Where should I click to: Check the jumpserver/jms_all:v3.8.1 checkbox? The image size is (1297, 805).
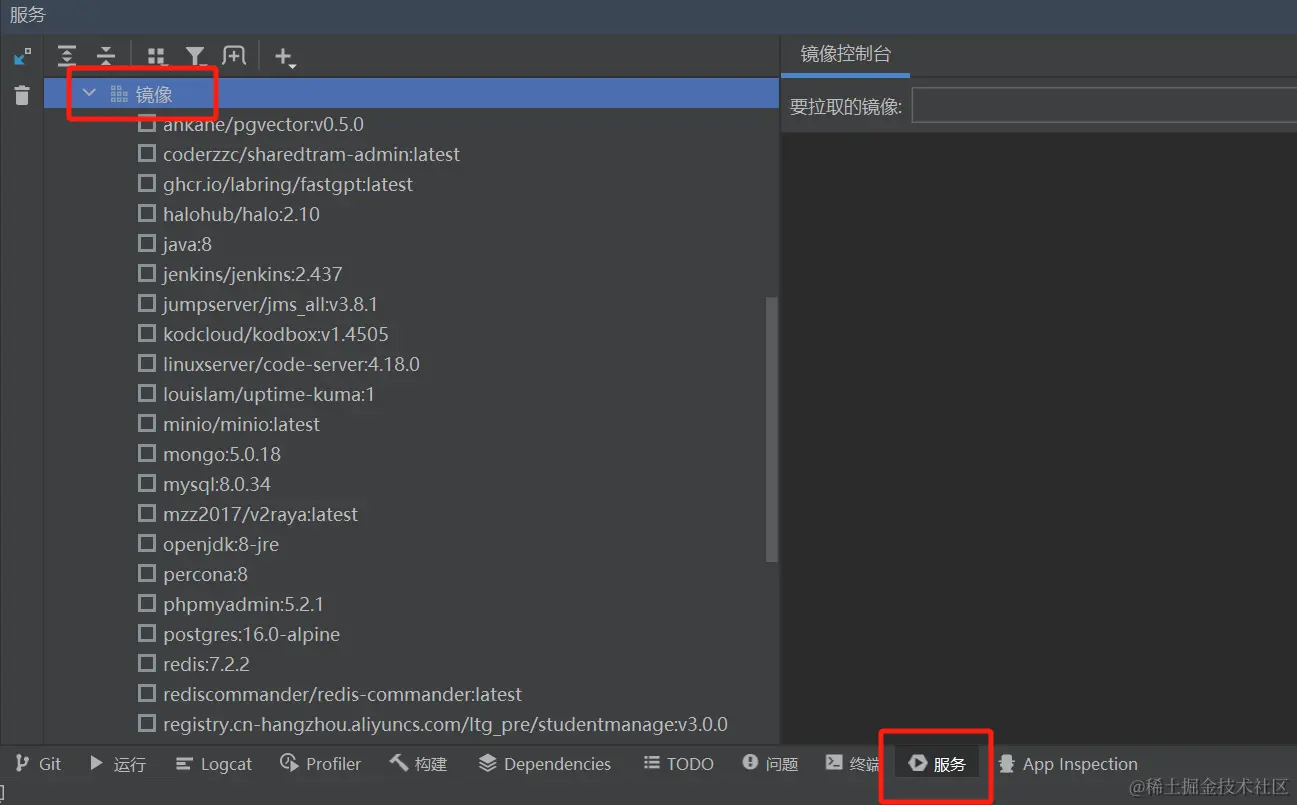pyautogui.click(x=147, y=303)
